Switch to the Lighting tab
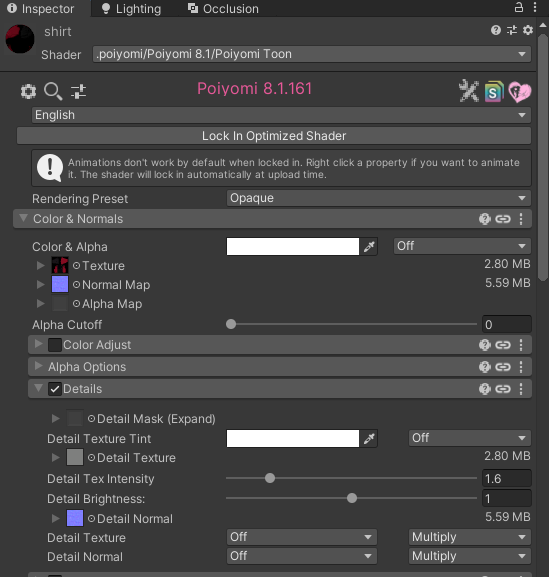Screen dimensions: 549x577 click(131, 8)
